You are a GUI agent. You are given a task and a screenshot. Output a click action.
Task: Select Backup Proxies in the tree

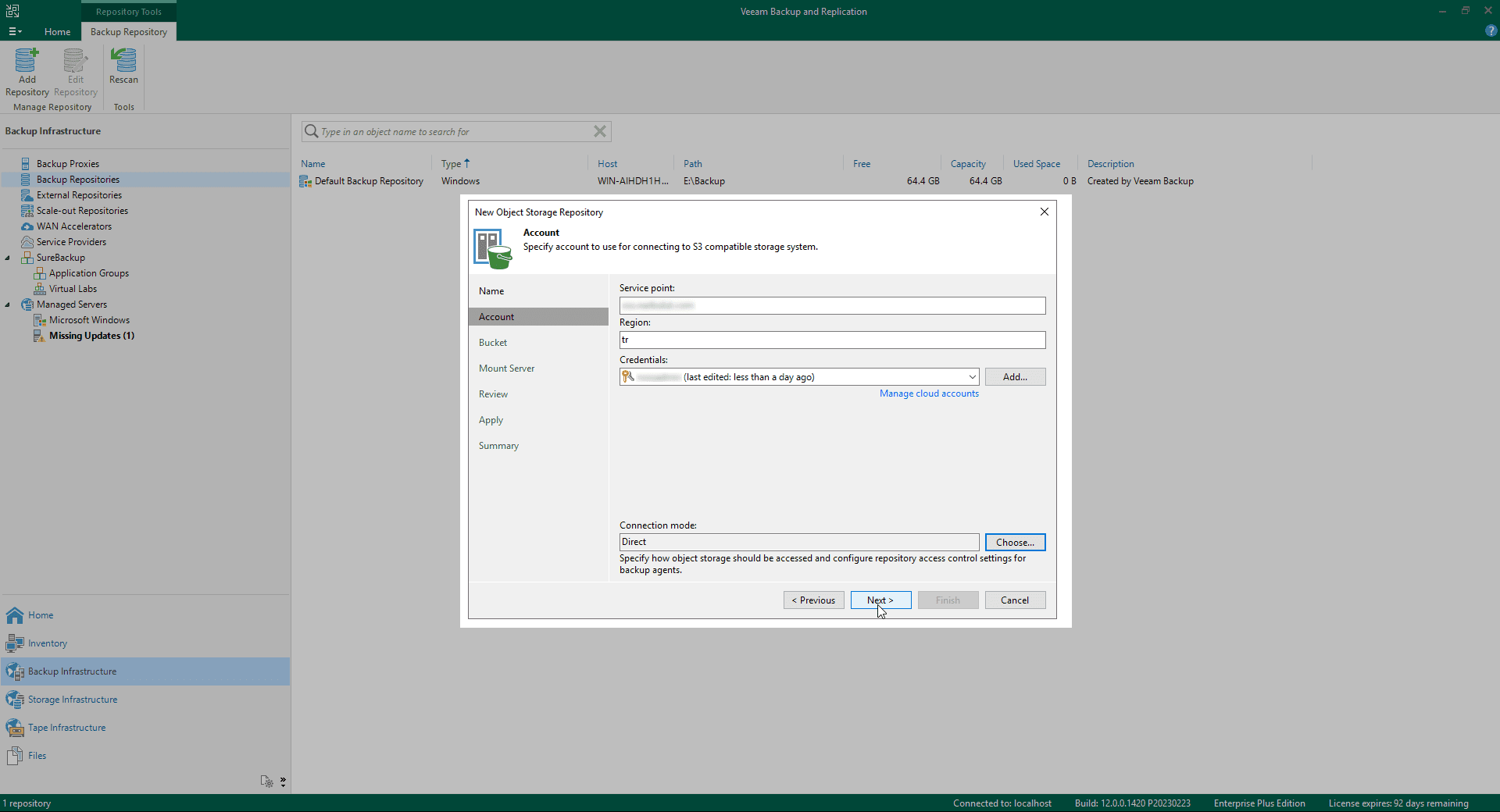click(67, 164)
